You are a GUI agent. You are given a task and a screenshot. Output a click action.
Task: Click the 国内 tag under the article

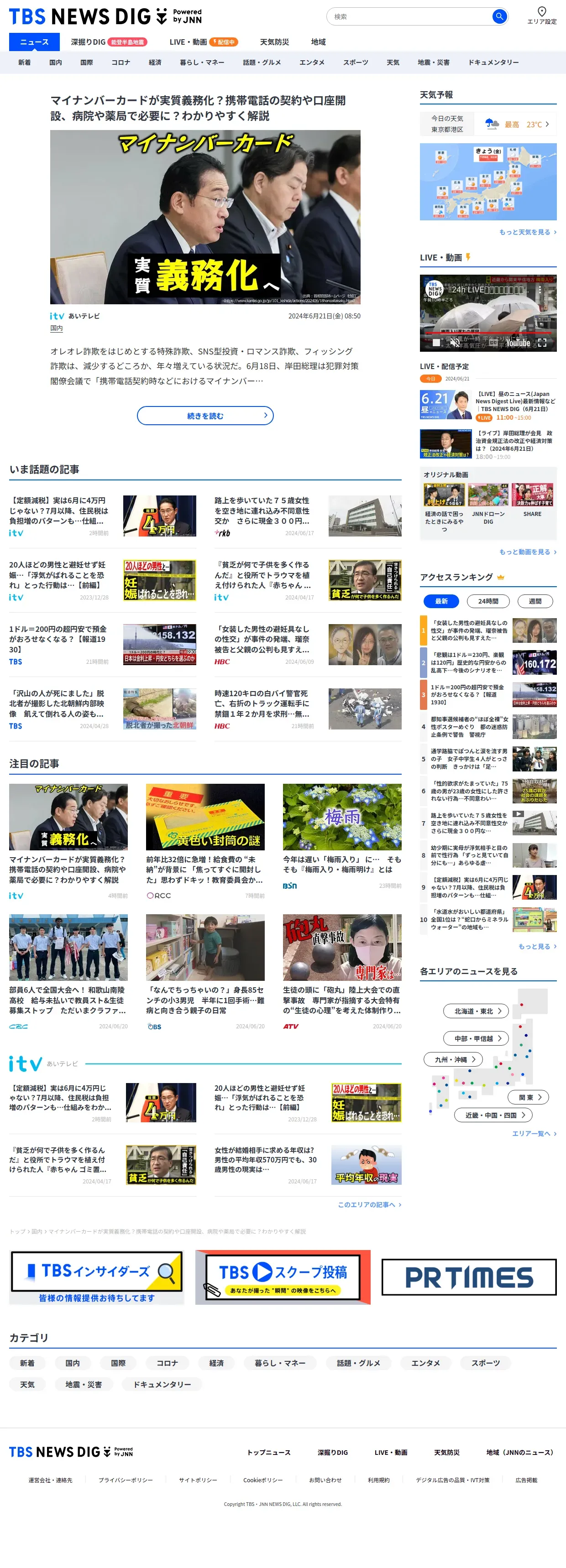click(56, 328)
